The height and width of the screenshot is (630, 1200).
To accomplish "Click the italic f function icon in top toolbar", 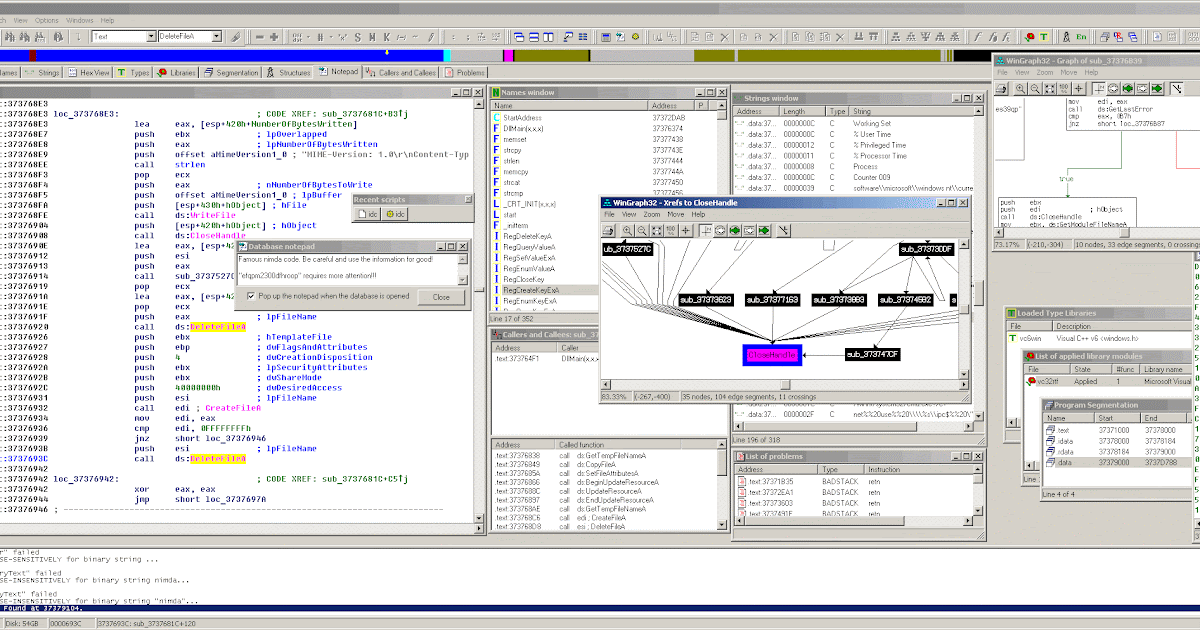I will (978, 37).
